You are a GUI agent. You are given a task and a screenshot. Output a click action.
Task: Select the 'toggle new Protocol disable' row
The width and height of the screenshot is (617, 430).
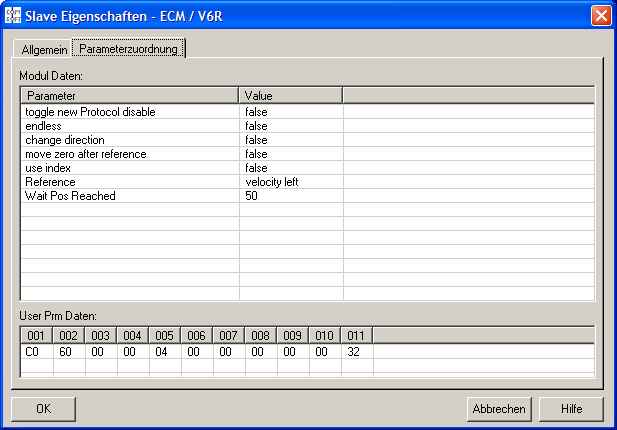click(x=308, y=112)
